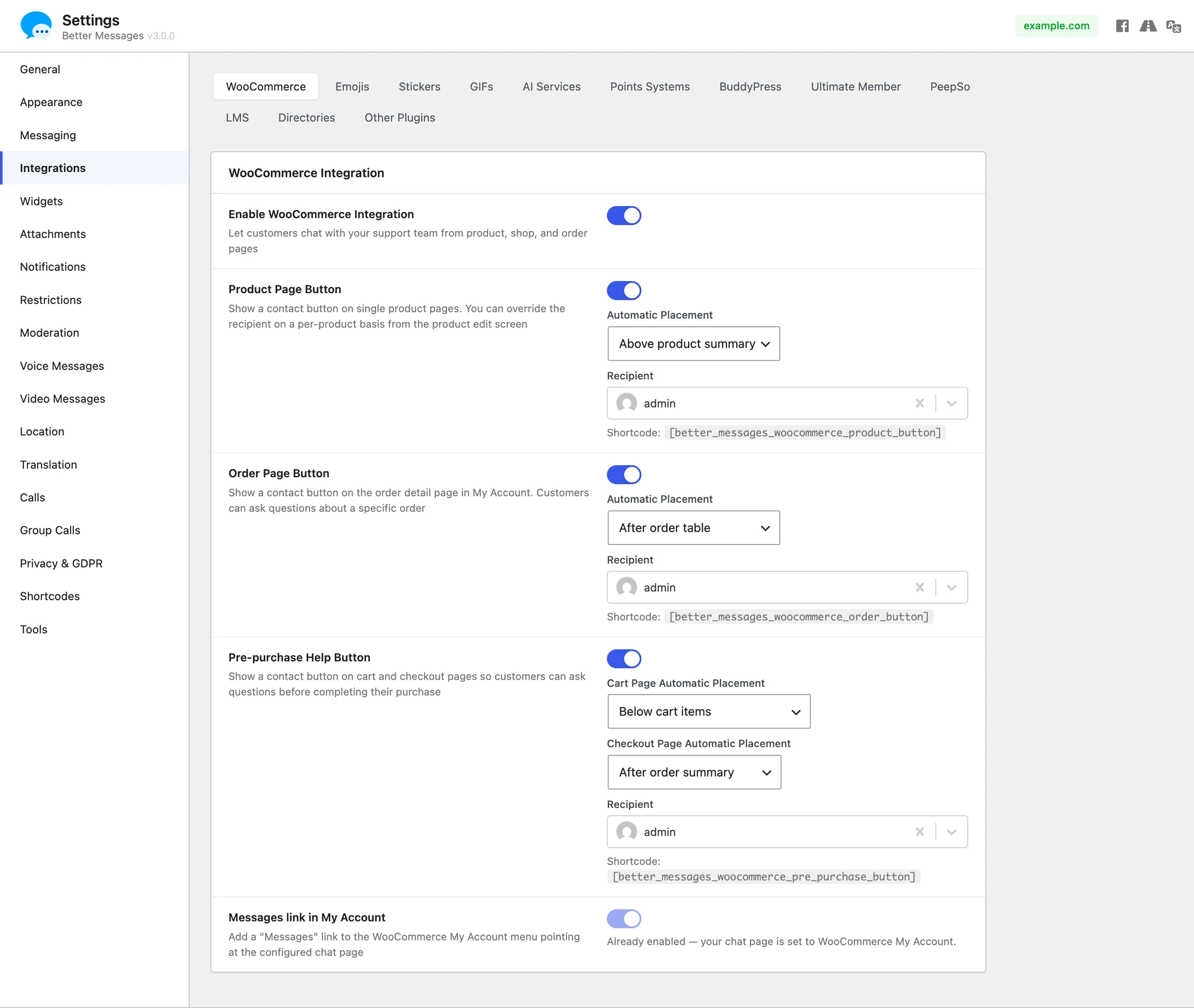Open Calls in sidebar
Screen dimensions: 1194x1008
click(x=94, y=497)
